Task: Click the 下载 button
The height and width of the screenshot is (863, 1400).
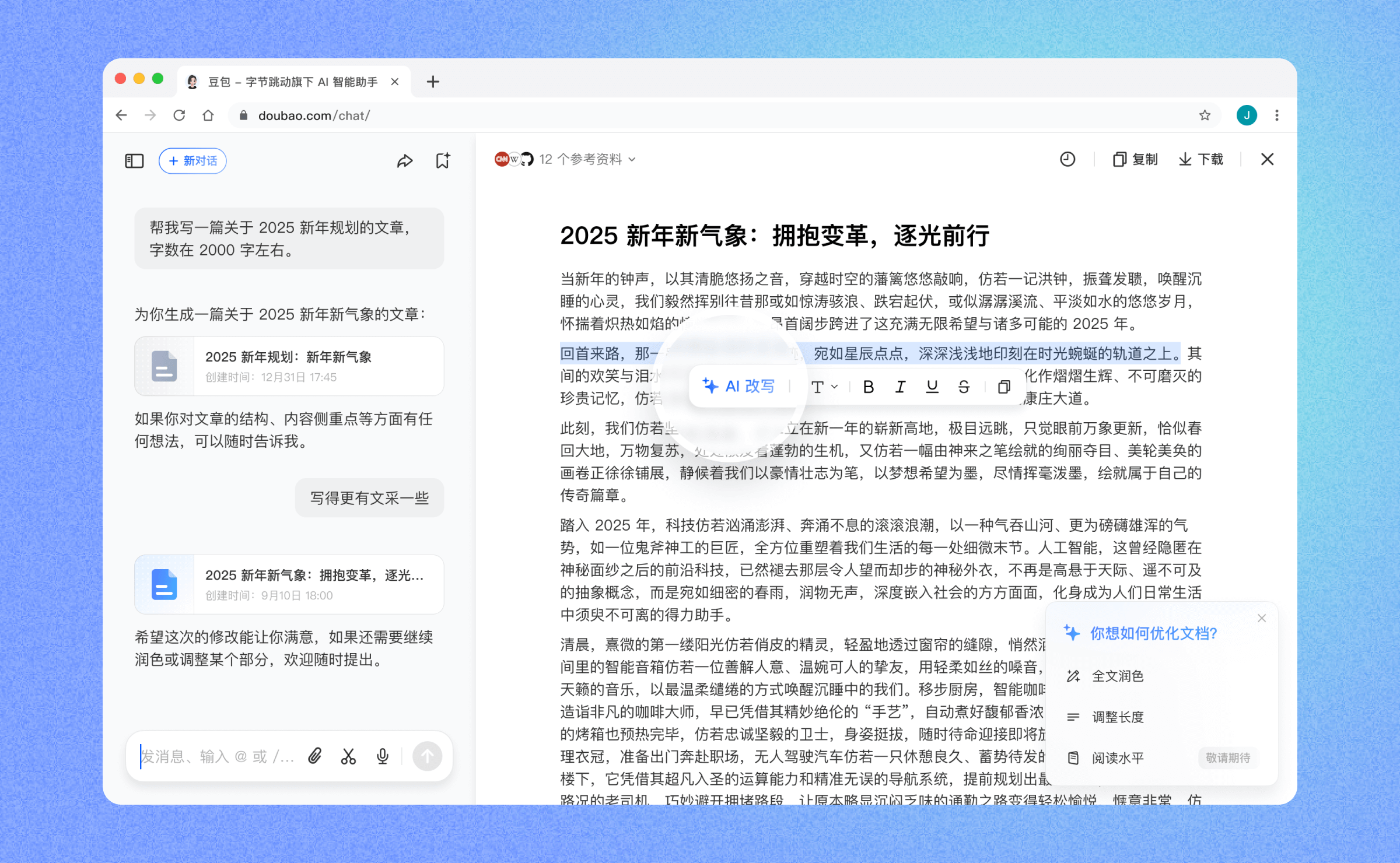Action: point(1200,159)
